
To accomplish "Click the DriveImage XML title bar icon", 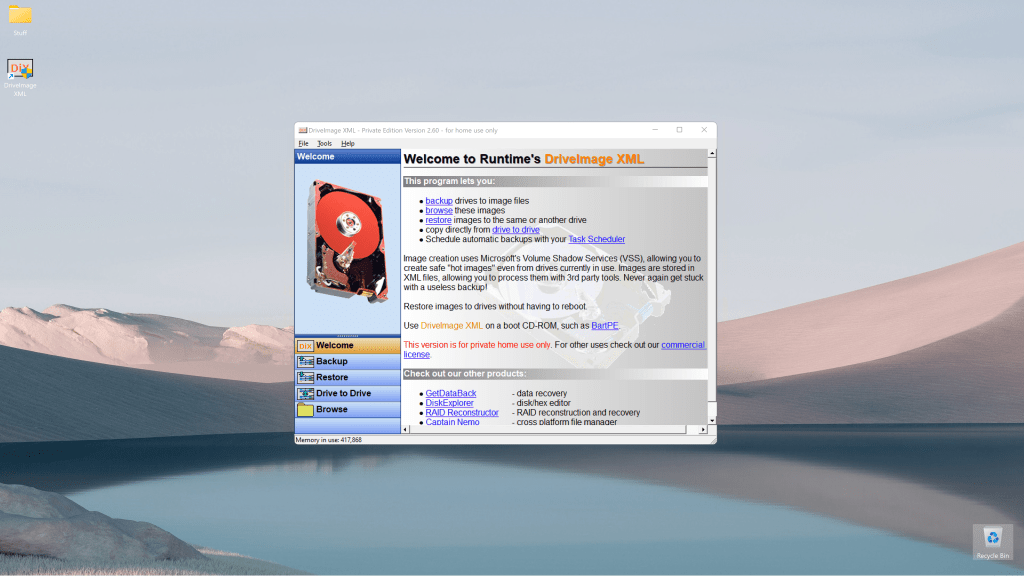I will click(302, 131).
